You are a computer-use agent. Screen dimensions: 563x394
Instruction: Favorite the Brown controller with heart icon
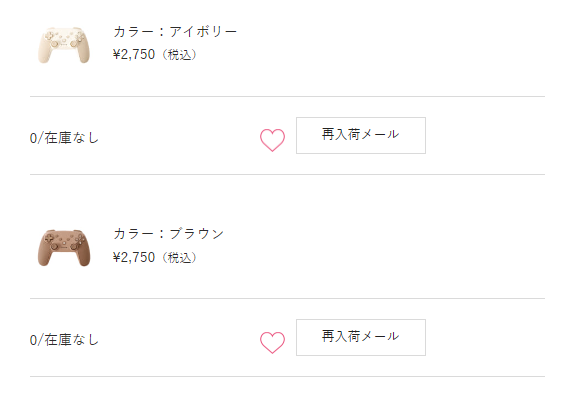(x=273, y=342)
